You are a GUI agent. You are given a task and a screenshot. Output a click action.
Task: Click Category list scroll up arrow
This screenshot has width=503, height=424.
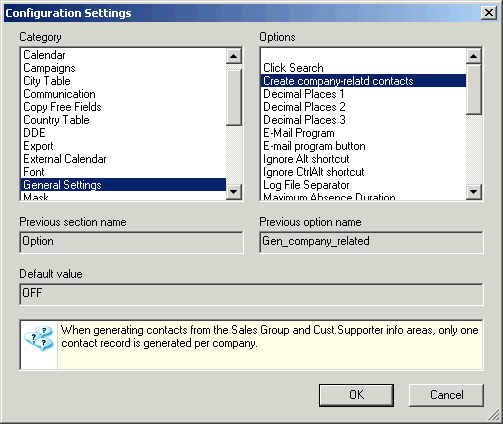234,56
